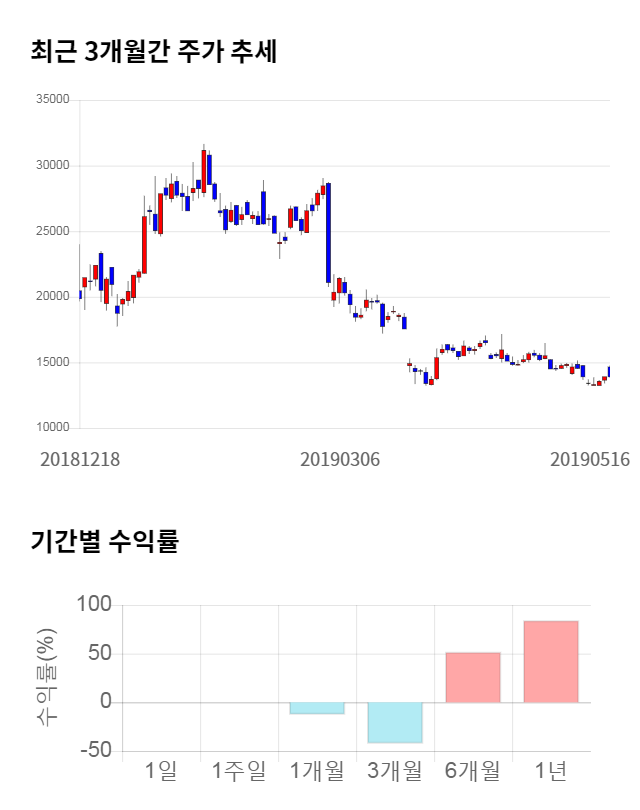Click the 1일 x-axis label
Screen dimensions: 640x810
(x=160, y=771)
